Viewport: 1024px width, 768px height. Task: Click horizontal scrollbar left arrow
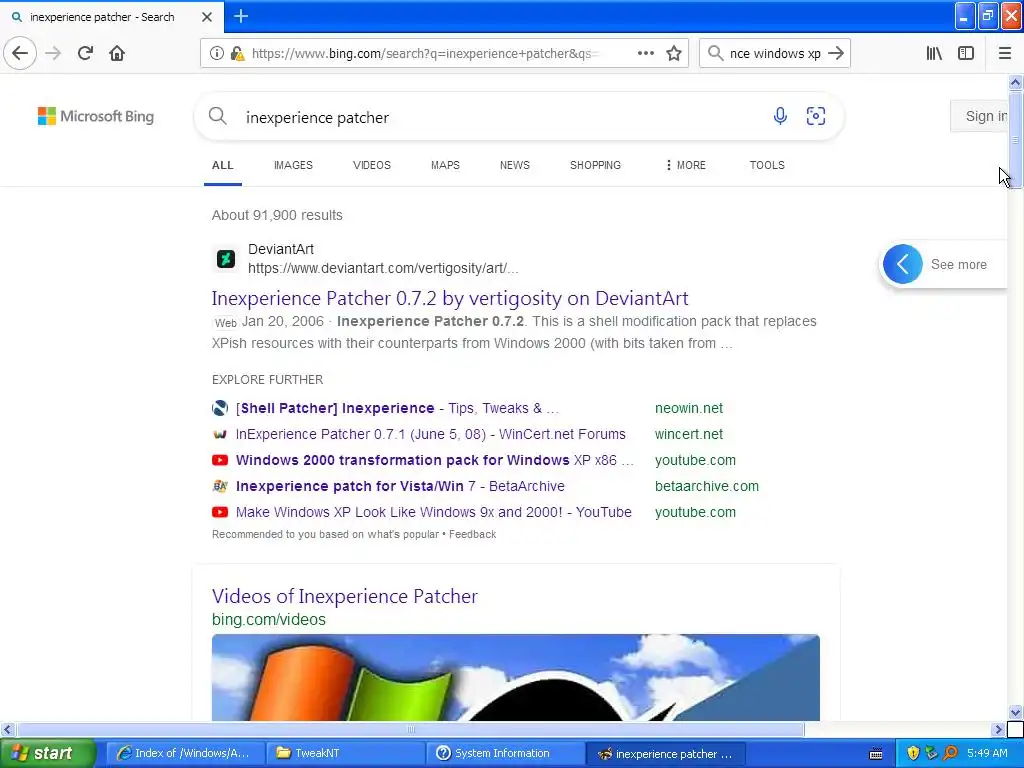point(7,729)
